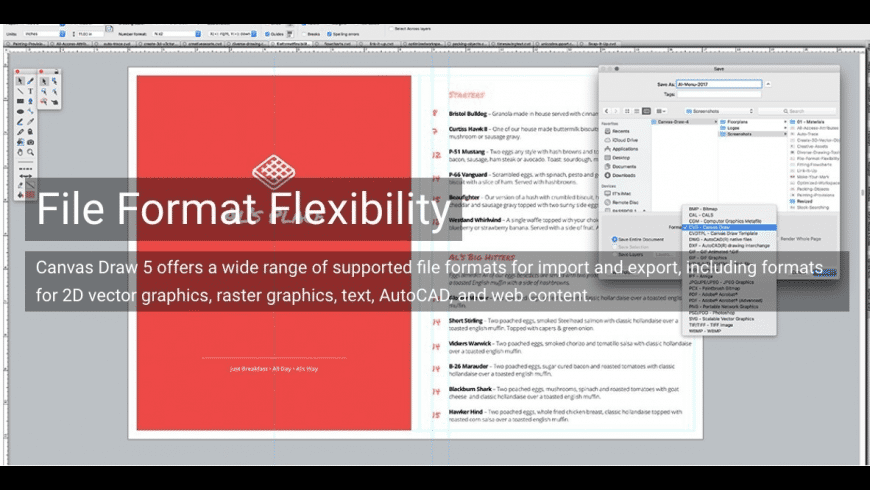Click the blue Save button
Image resolution: width=870 pixels, height=490 pixels.
[x=825, y=272]
